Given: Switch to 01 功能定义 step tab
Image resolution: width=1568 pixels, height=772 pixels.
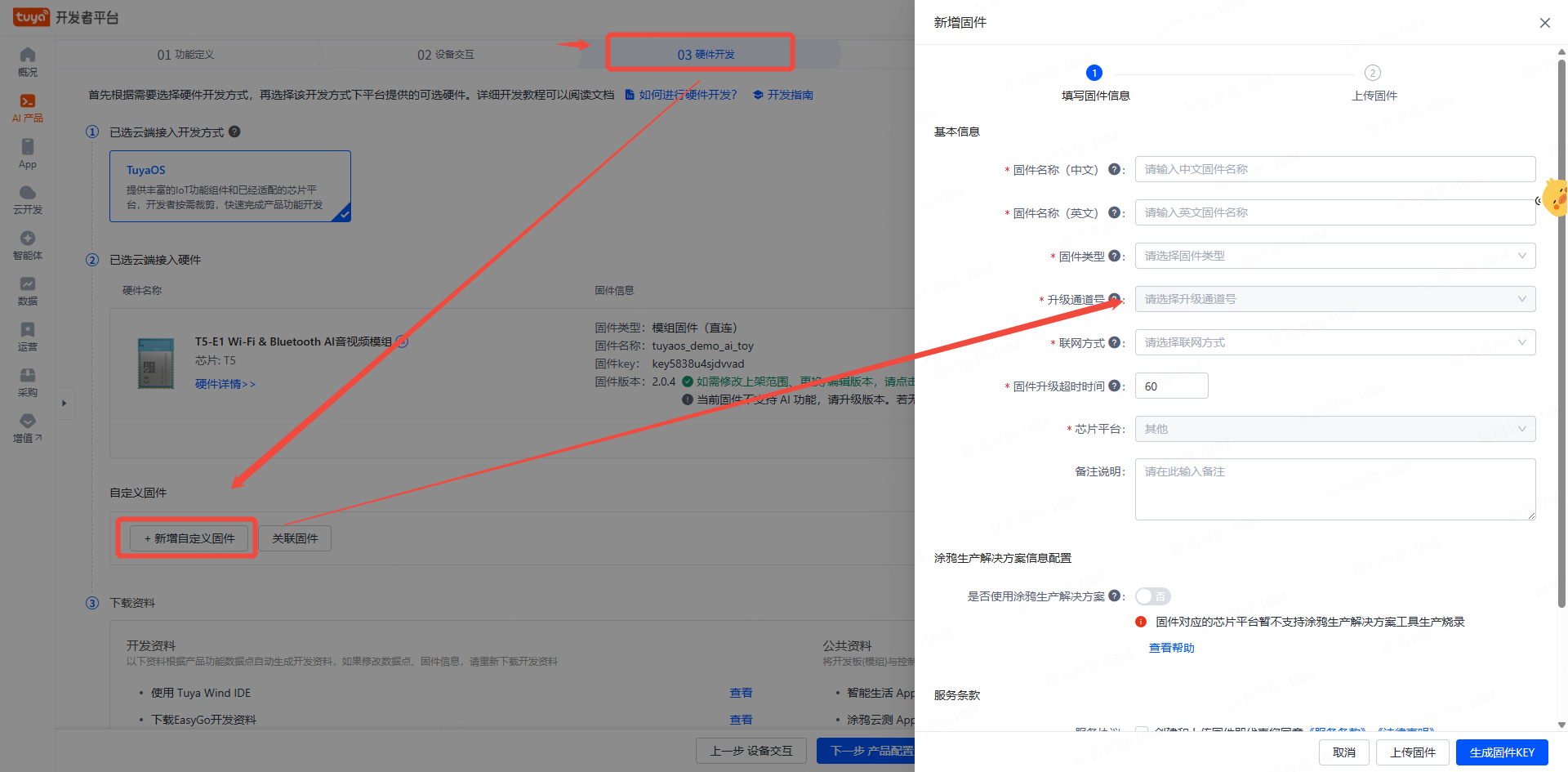Looking at the screenshot, I should [x=186, y=55].
